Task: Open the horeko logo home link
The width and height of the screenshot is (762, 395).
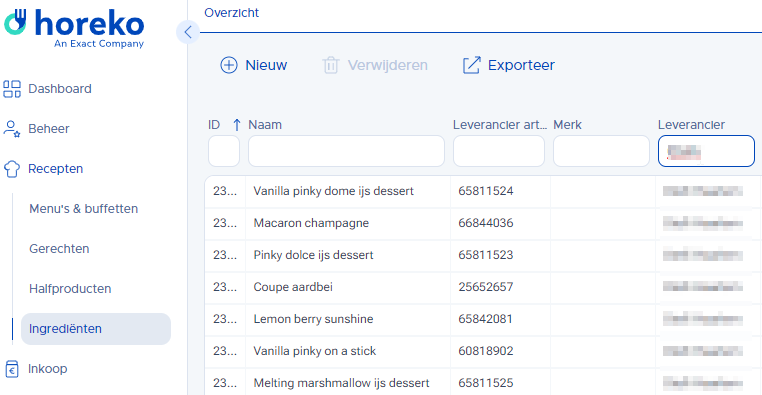Action: [x=74, y=28]
